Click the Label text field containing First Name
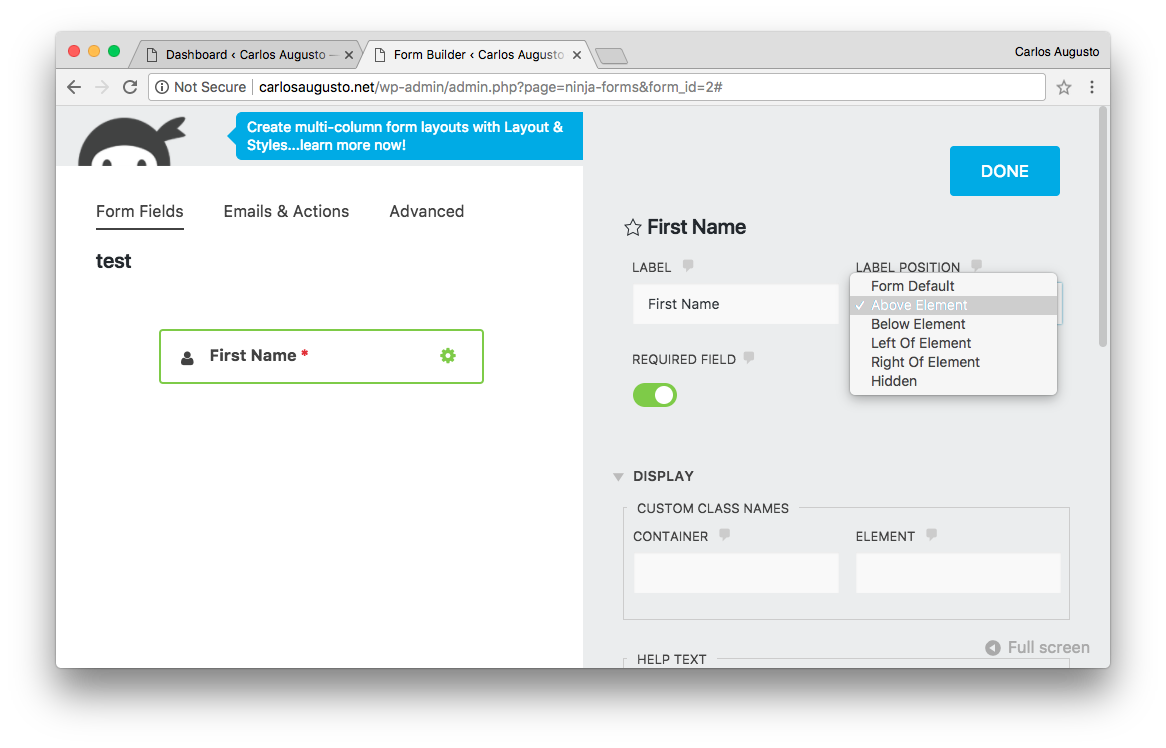 point(735,304)
